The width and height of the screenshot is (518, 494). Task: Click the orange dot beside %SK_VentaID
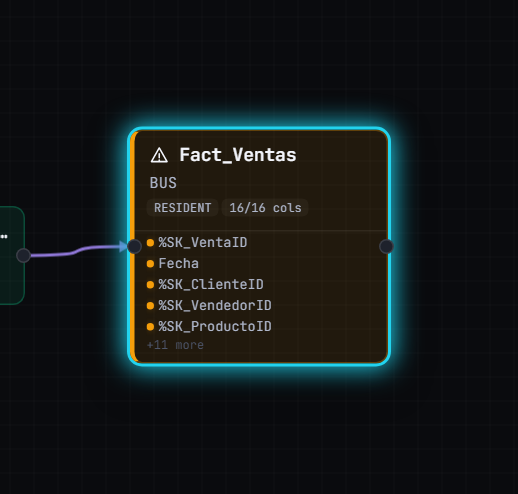[x=150, y=243]
